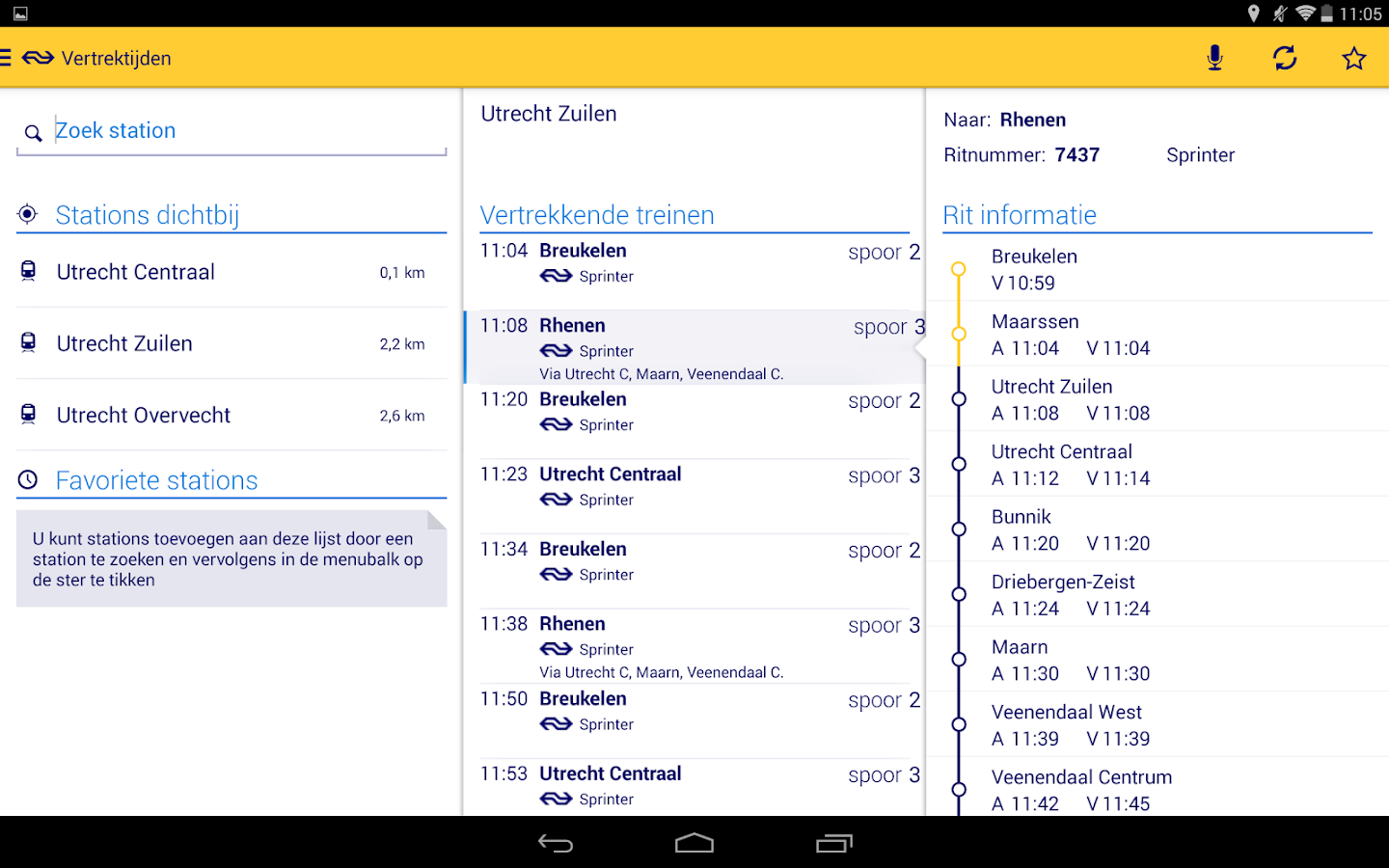The image size is (1389, 868).
Task: Open 11:50 Breukelen departure
Action: [x=694, y=721]
